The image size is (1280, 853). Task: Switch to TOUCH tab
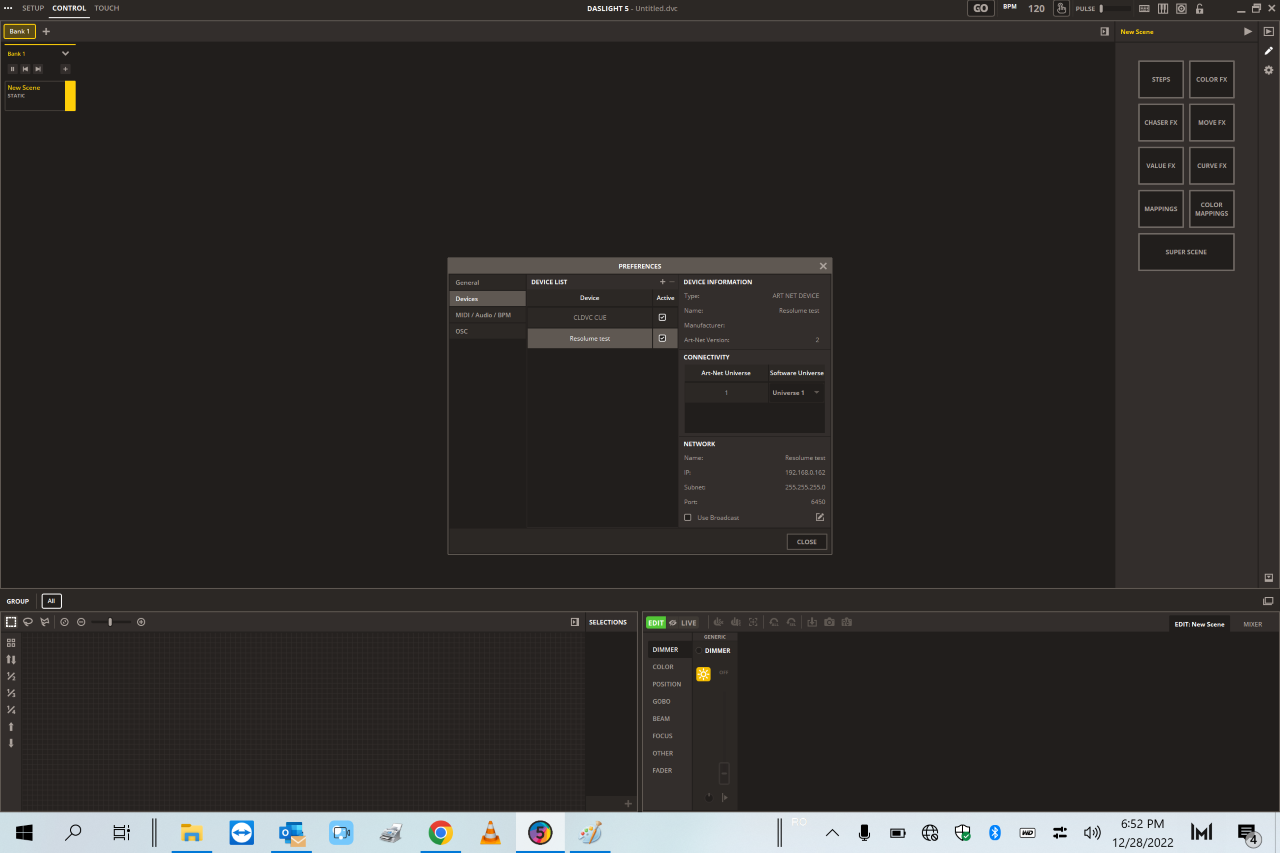click(x=107, y=8)
